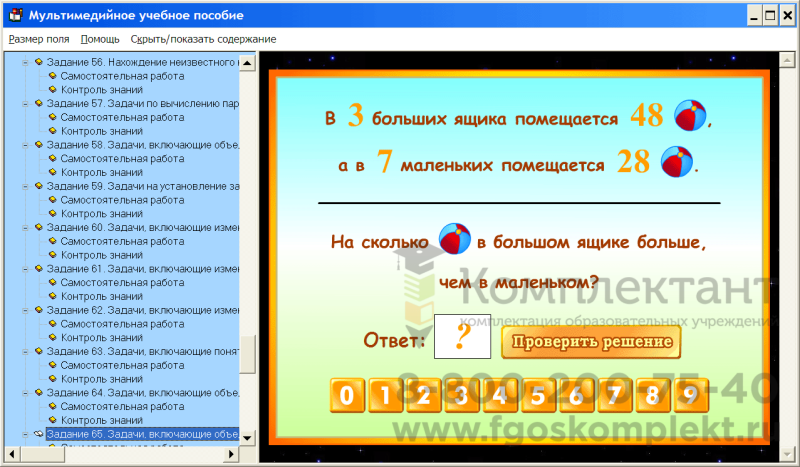Open Контроль знаний under Задание 63
The width and height of the screenshot is (800, 467).
102,379
